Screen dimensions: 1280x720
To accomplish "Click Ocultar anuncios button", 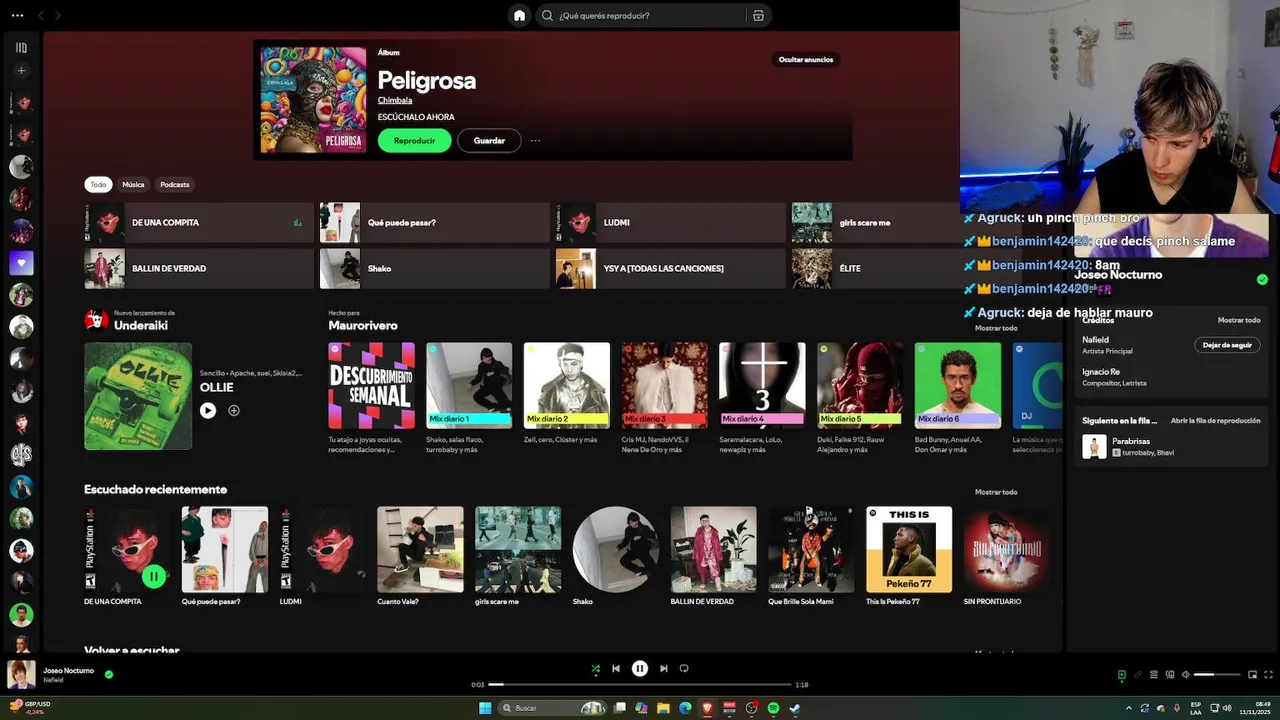I will coord(806,60).
